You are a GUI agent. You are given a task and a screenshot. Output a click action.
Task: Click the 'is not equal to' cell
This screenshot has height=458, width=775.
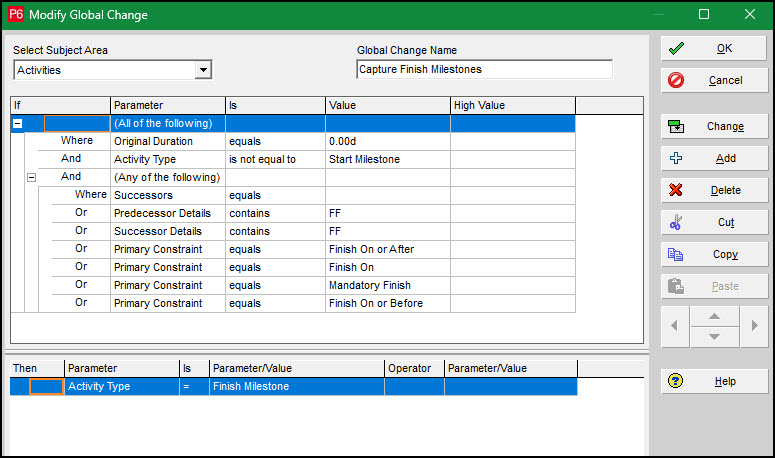click(275, 159)
